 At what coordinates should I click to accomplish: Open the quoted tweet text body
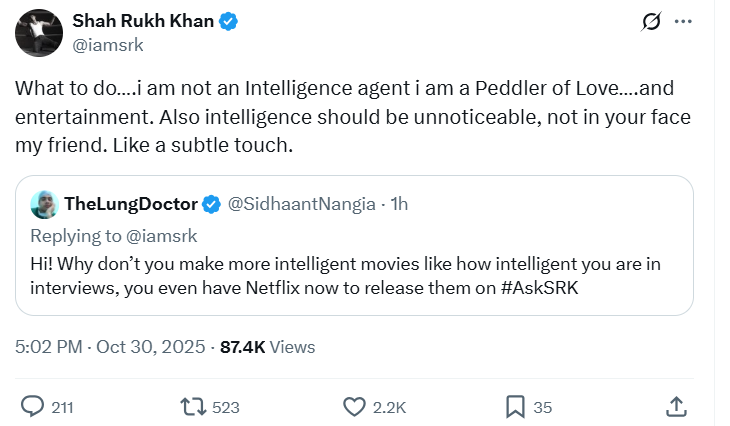(340, 276)
